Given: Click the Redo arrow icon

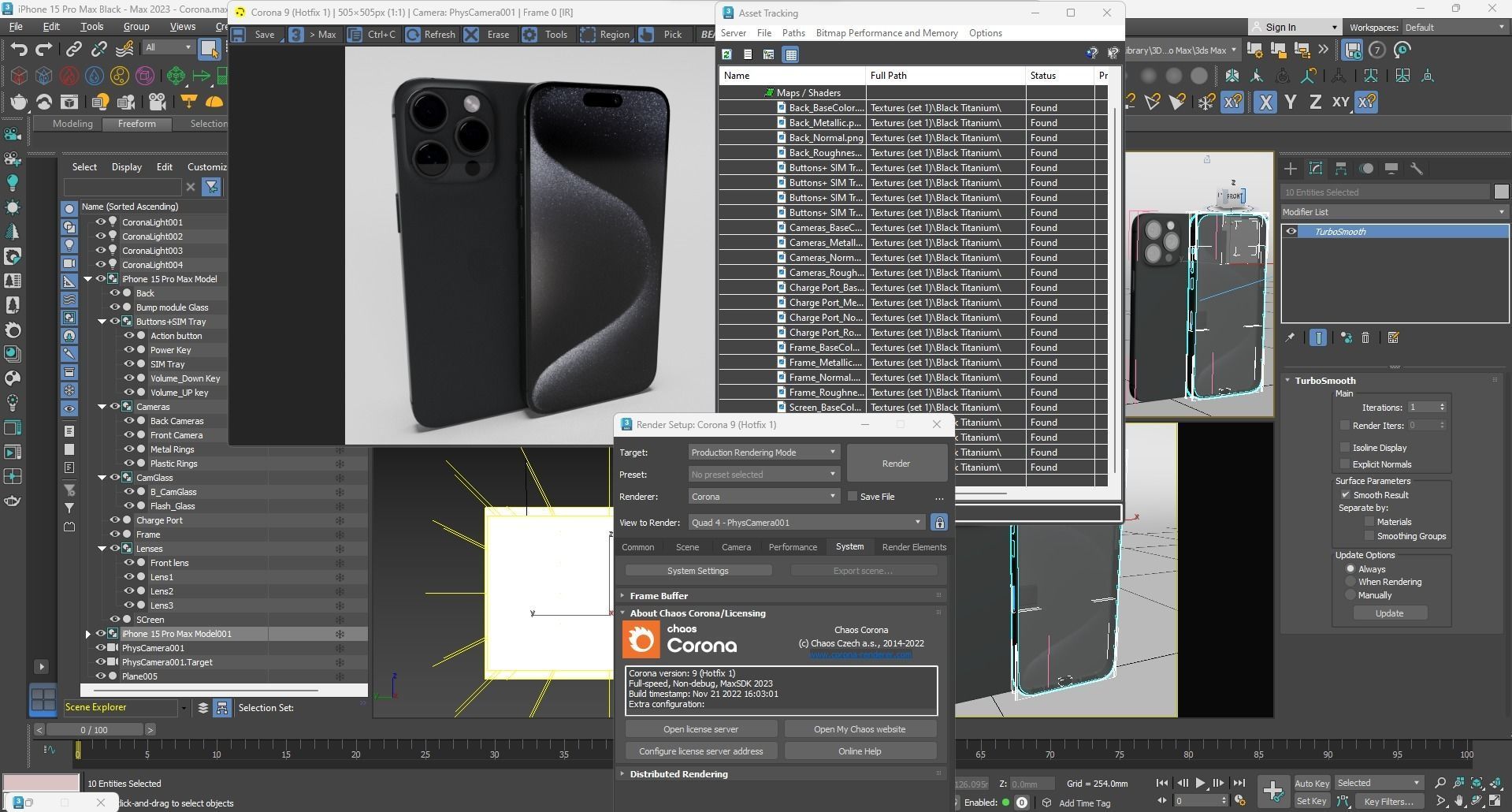Looking at the screenshot, I should coord(44,49).
